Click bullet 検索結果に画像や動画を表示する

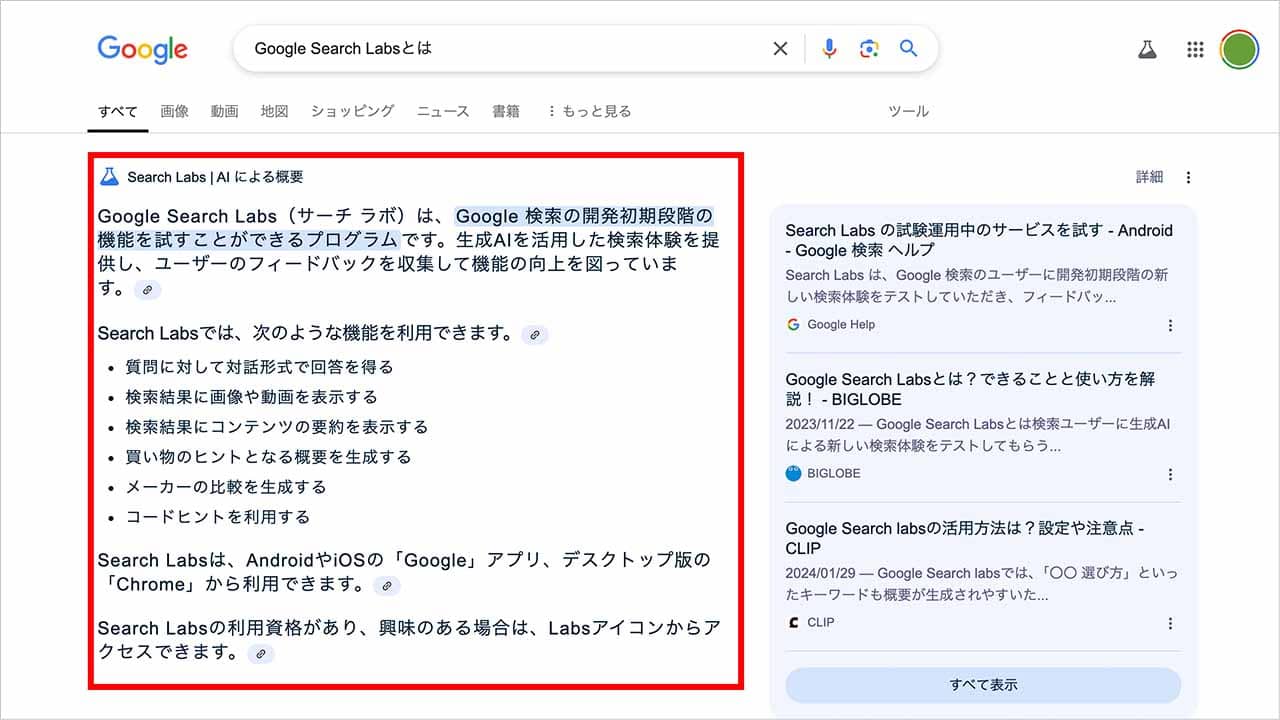tap(251, 397)
